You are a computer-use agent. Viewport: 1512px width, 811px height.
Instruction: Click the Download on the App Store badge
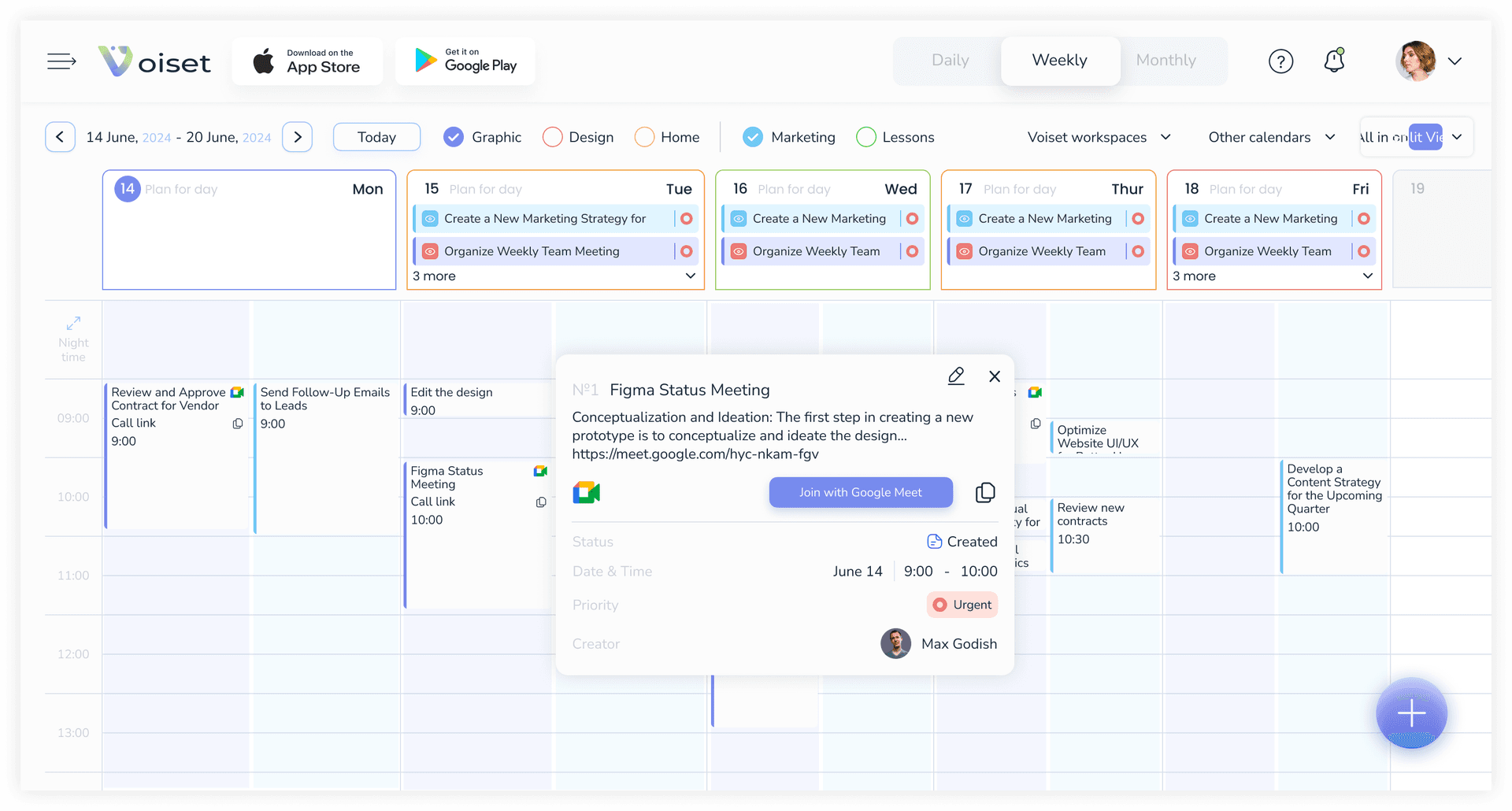coord(307,61)
